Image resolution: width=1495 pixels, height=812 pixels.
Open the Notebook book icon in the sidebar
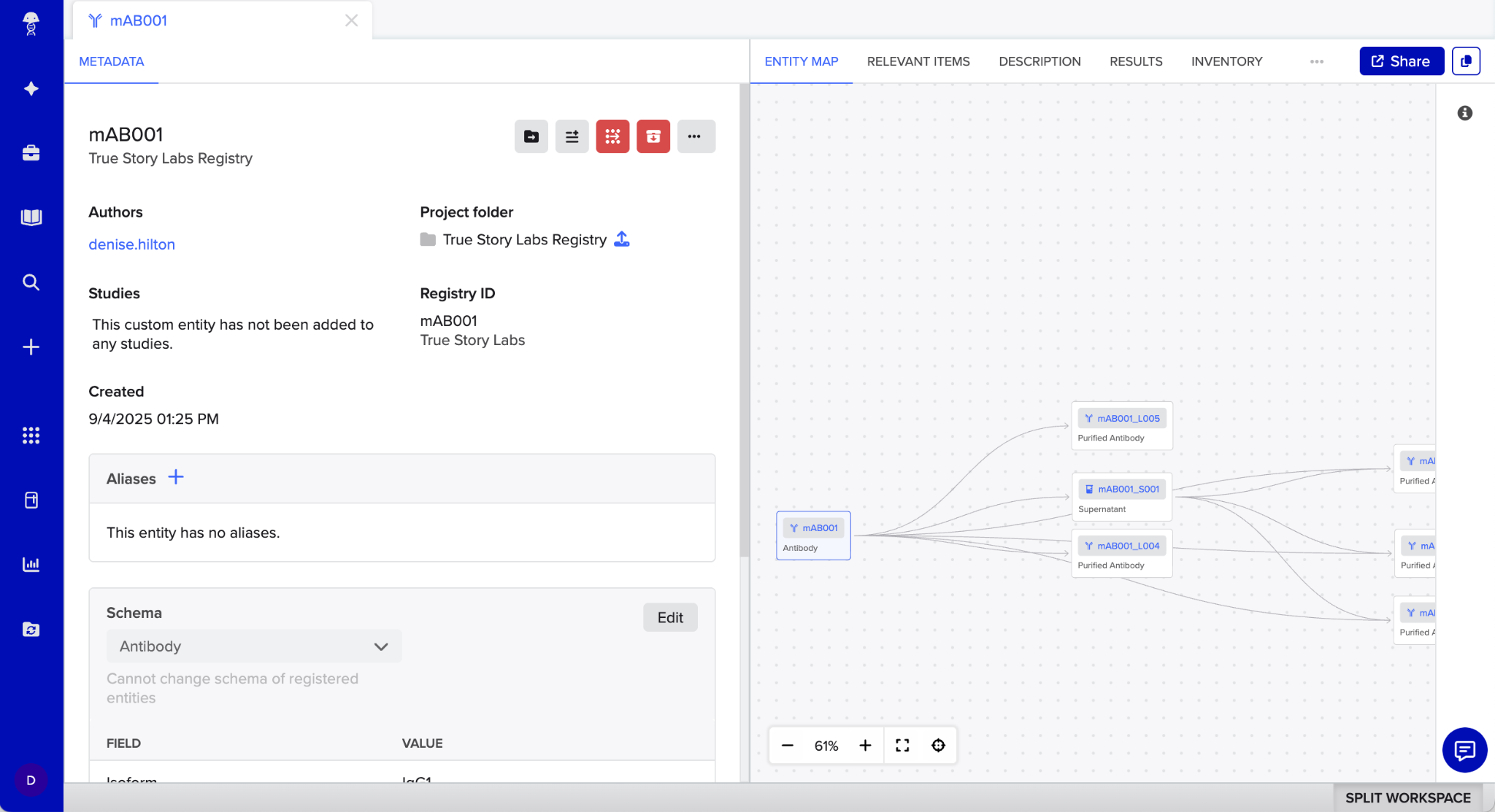tap(31, 217)
